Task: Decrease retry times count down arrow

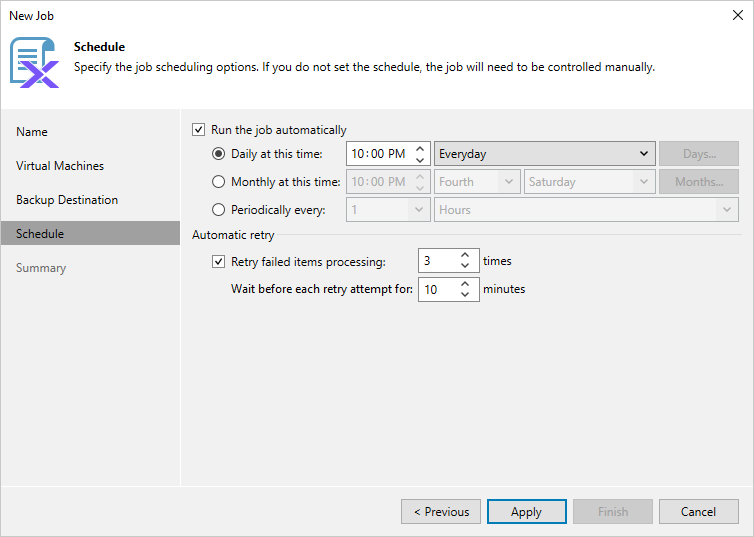Action: [465, 267]
